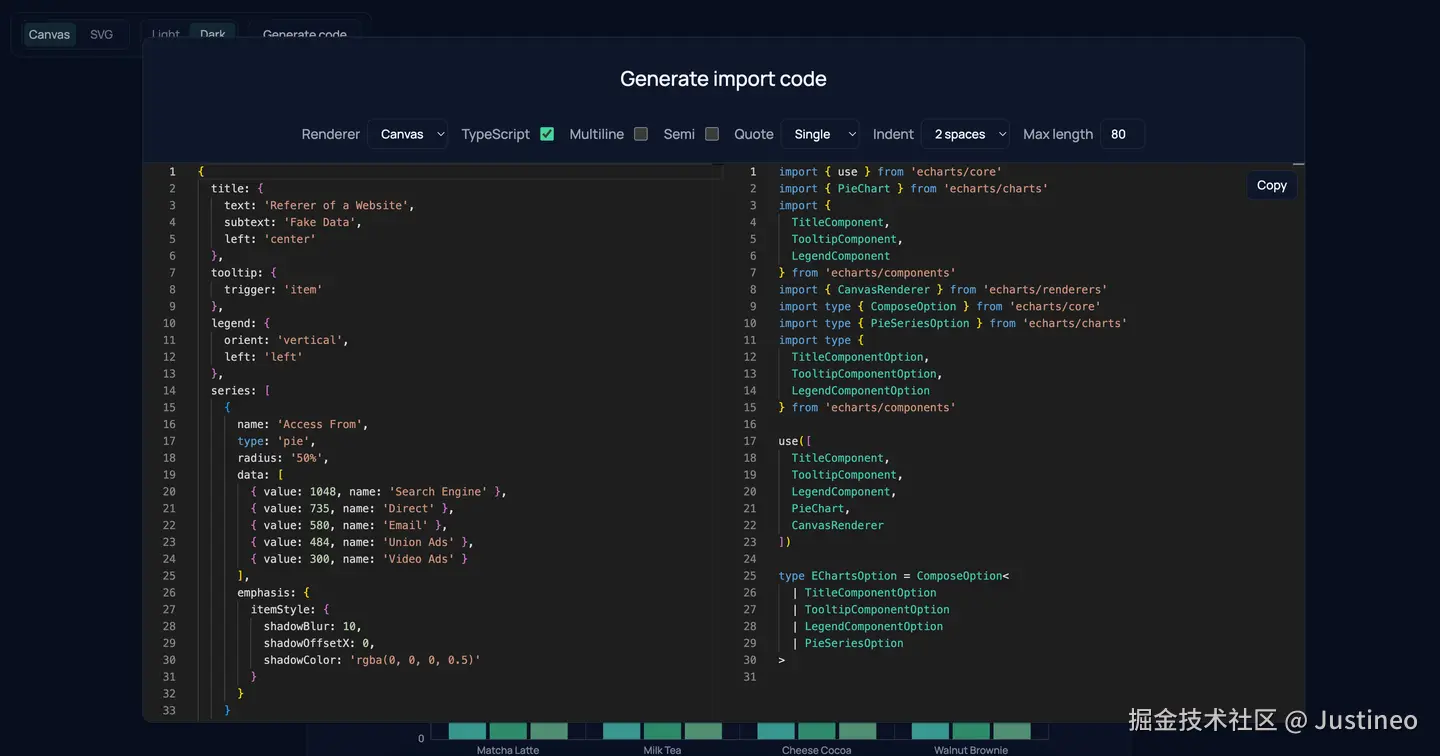Copy the generated import code
The image size is (1440, 756).
[1271, 185]
